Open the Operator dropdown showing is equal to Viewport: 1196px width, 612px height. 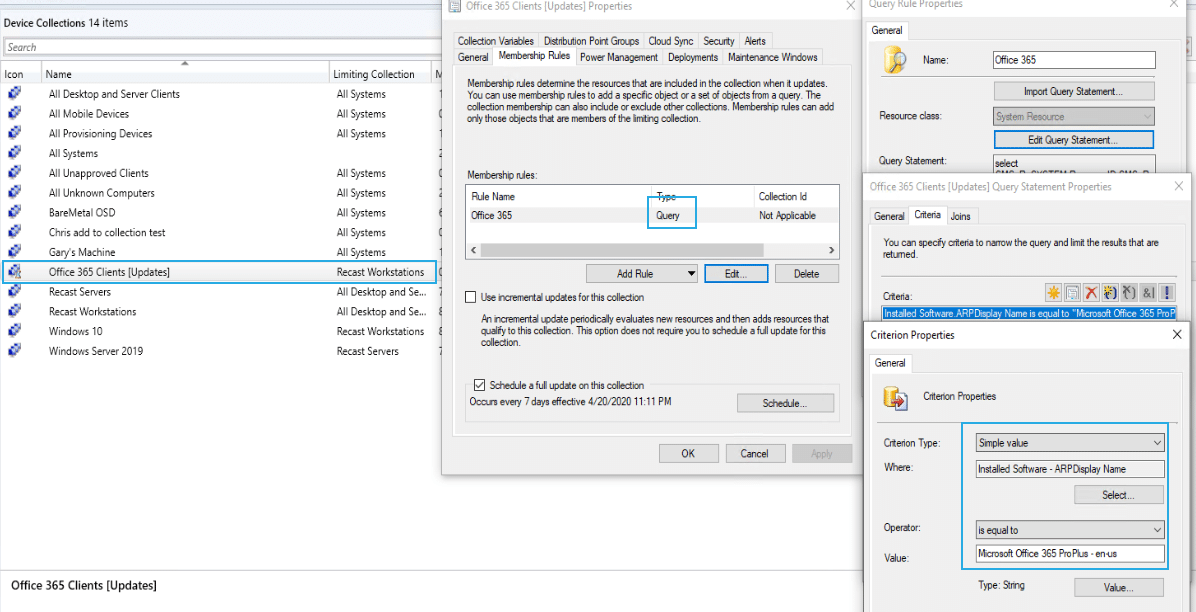[1159, 529]
